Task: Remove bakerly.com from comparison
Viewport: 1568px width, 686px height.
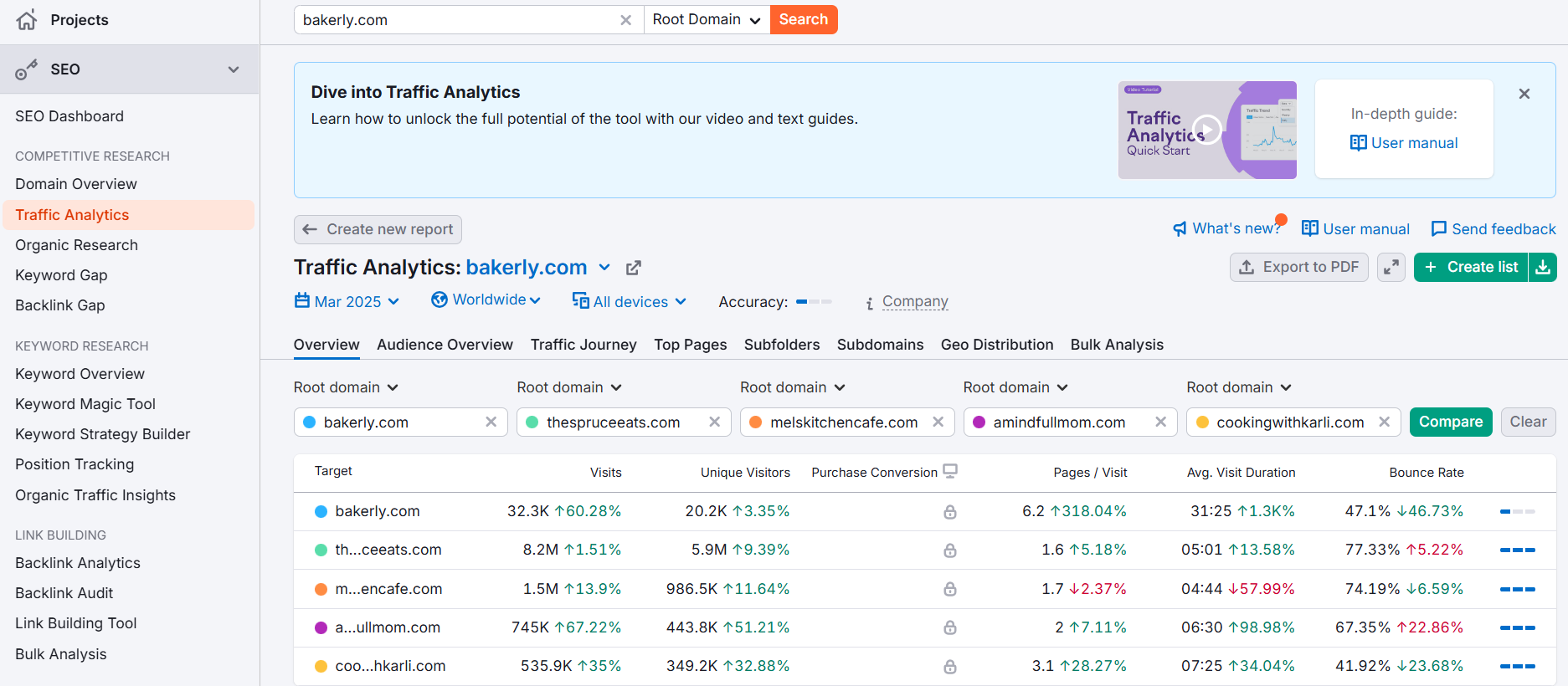Action: point(491,422)
